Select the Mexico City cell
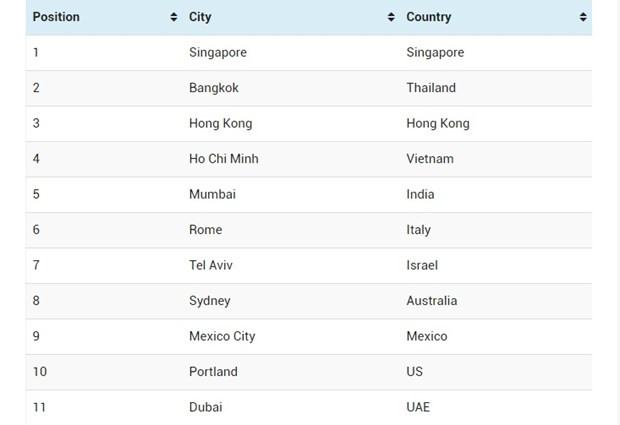Viewport: 620px width, 425px height. coord(222,336)
